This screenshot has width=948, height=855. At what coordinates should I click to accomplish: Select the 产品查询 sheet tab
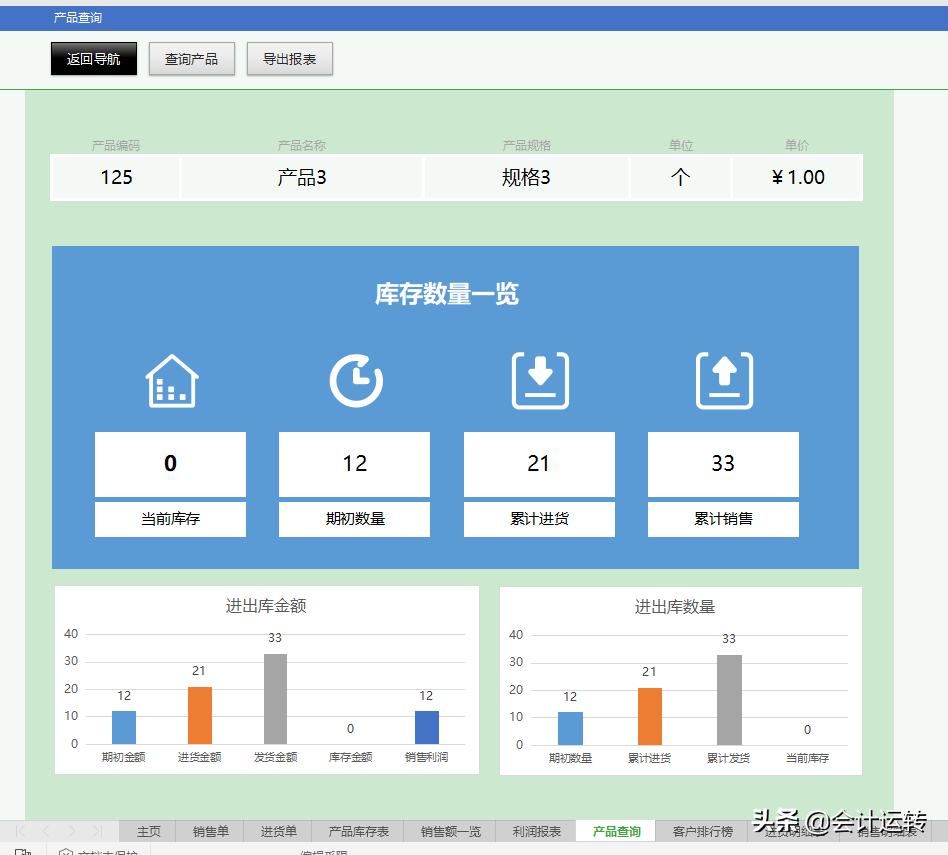[616, 831]
